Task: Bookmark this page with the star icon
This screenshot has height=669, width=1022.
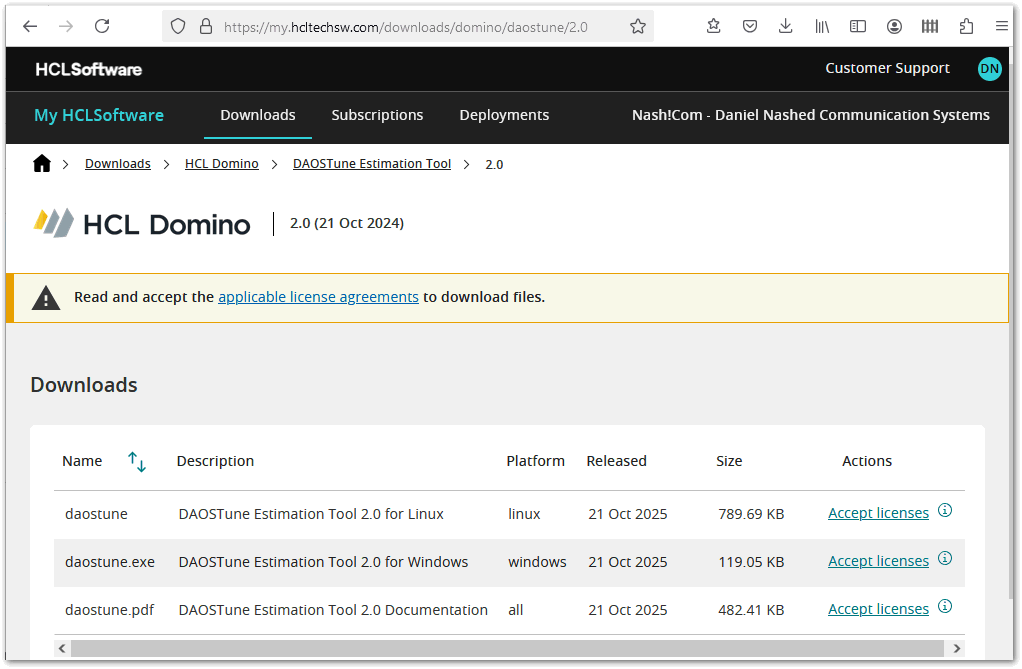Action: pyautogui.click(x=637, y=27)
